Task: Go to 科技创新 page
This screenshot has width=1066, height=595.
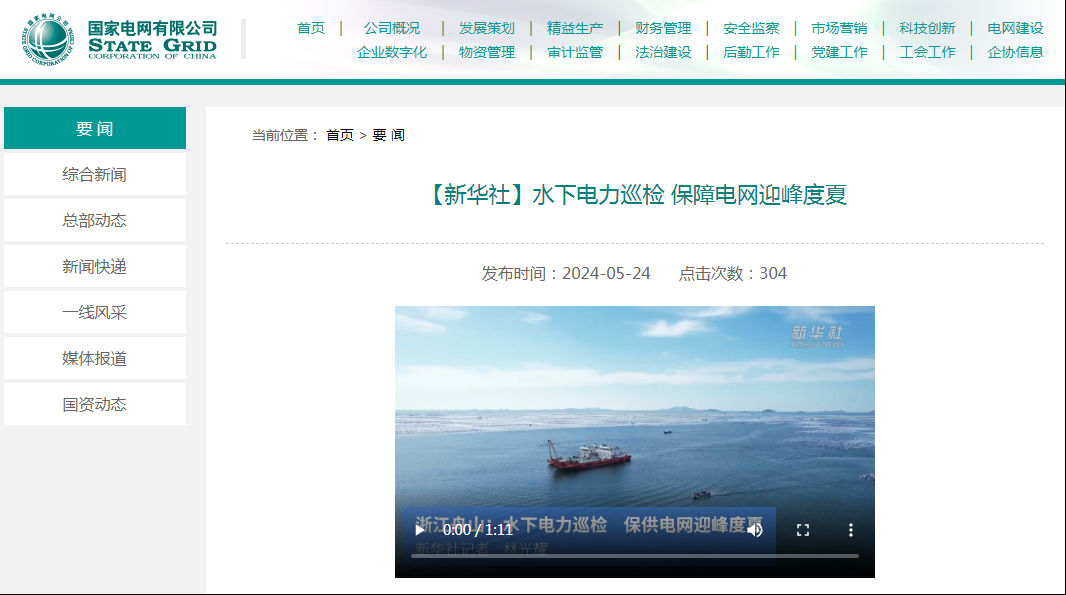Action: coord(927,29)
